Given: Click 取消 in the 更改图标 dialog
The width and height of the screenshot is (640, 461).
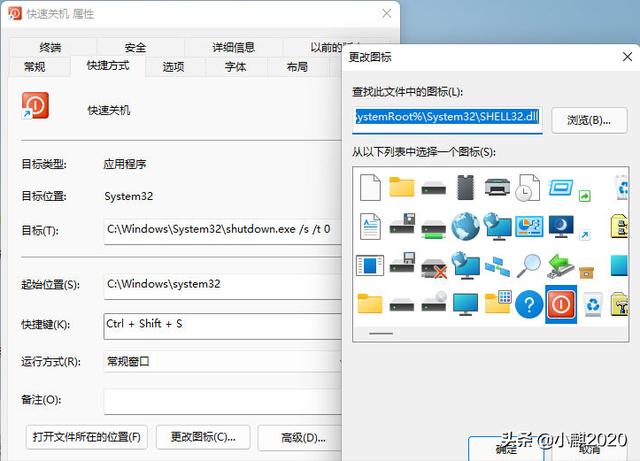Looking at the screenshot, I should [x=589, y=449].
